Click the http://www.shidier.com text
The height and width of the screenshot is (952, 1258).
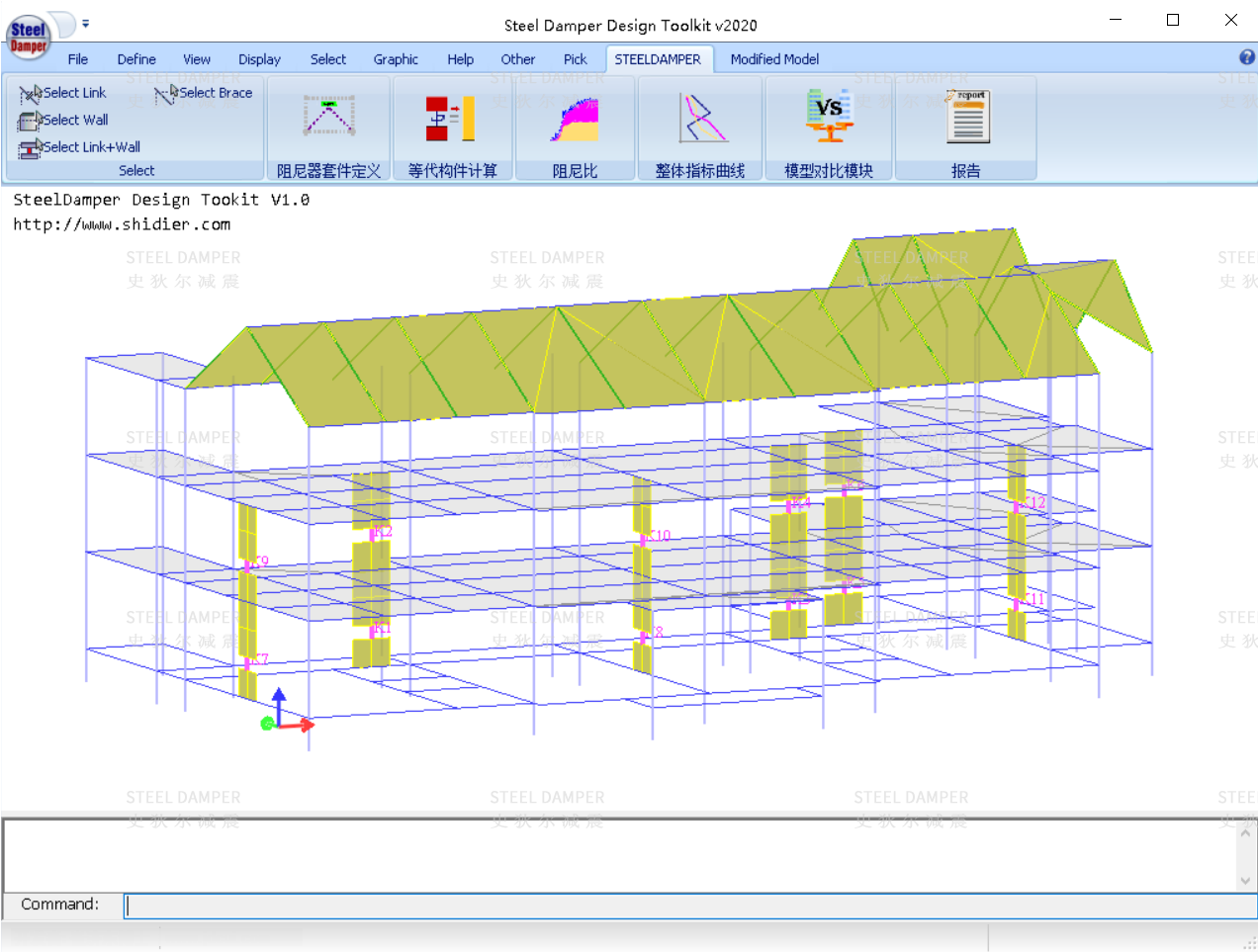pos(122,224)
